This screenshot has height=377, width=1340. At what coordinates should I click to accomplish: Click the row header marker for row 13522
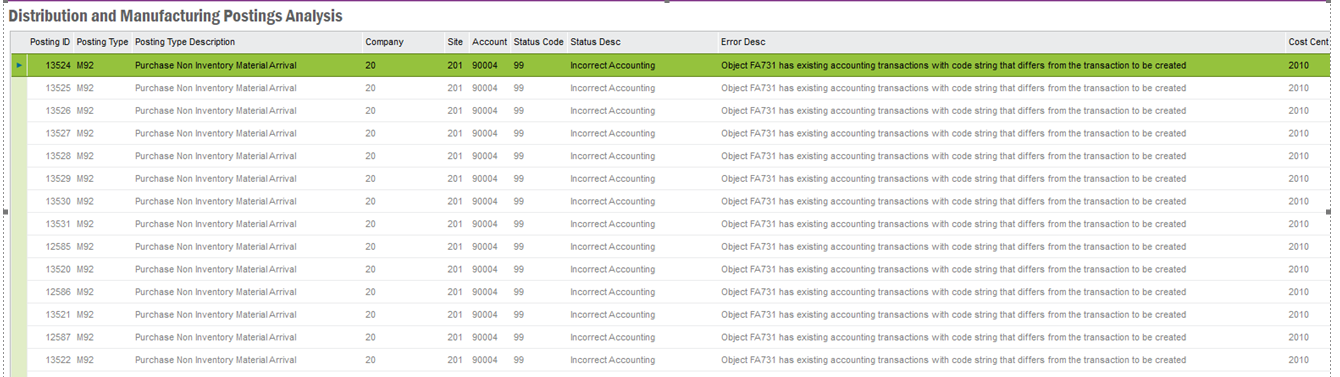[x=19, y=360]
